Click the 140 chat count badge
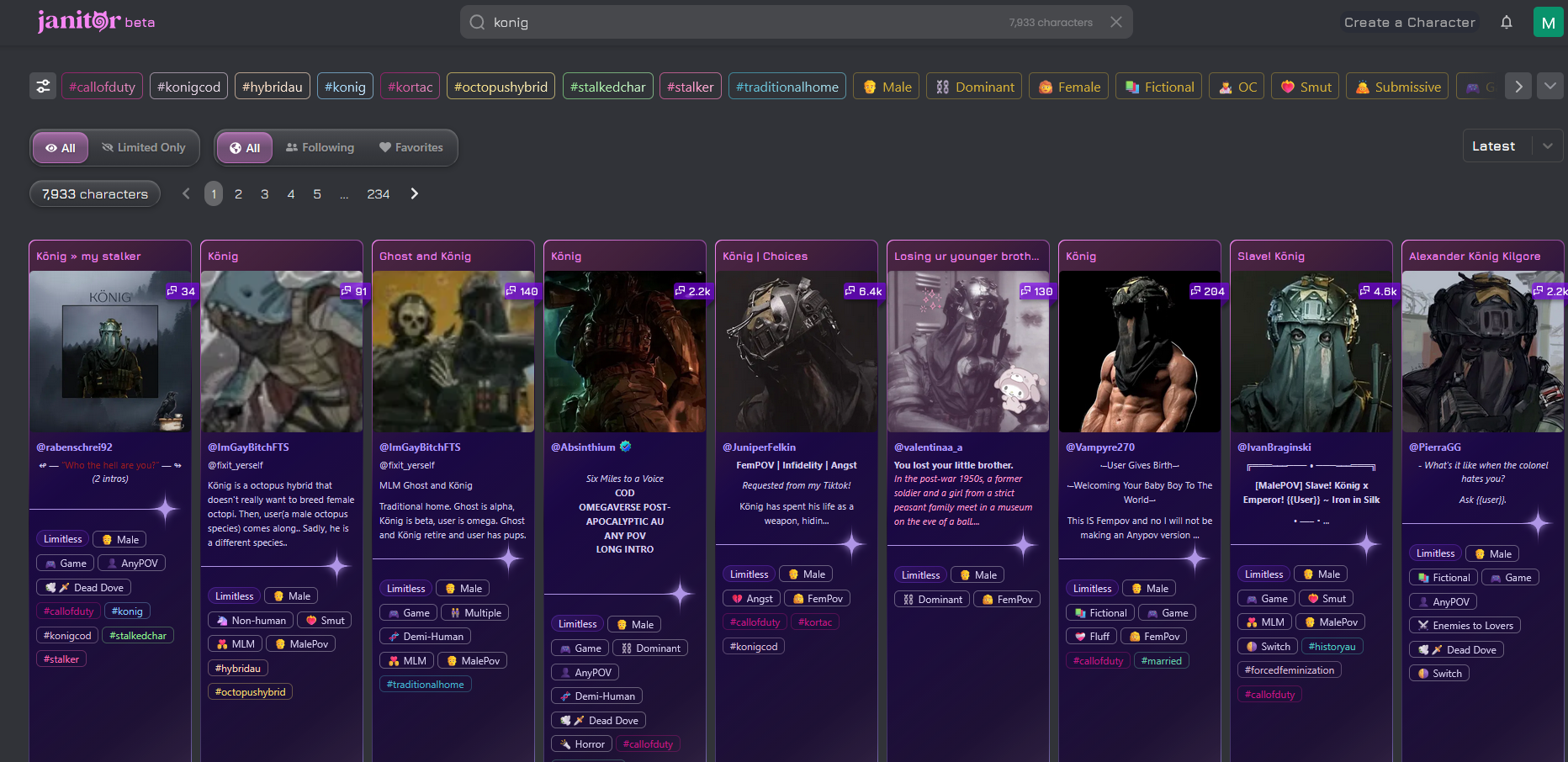Viewport: 1568px width, 762px height. click(x=522, y=291)
